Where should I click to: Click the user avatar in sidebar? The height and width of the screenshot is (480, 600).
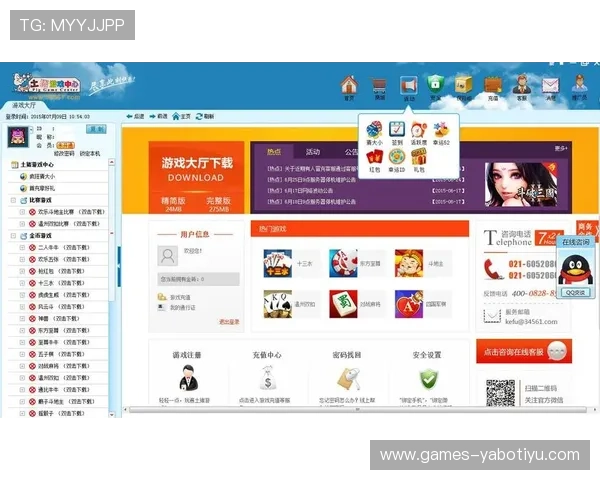click(18, 137)
